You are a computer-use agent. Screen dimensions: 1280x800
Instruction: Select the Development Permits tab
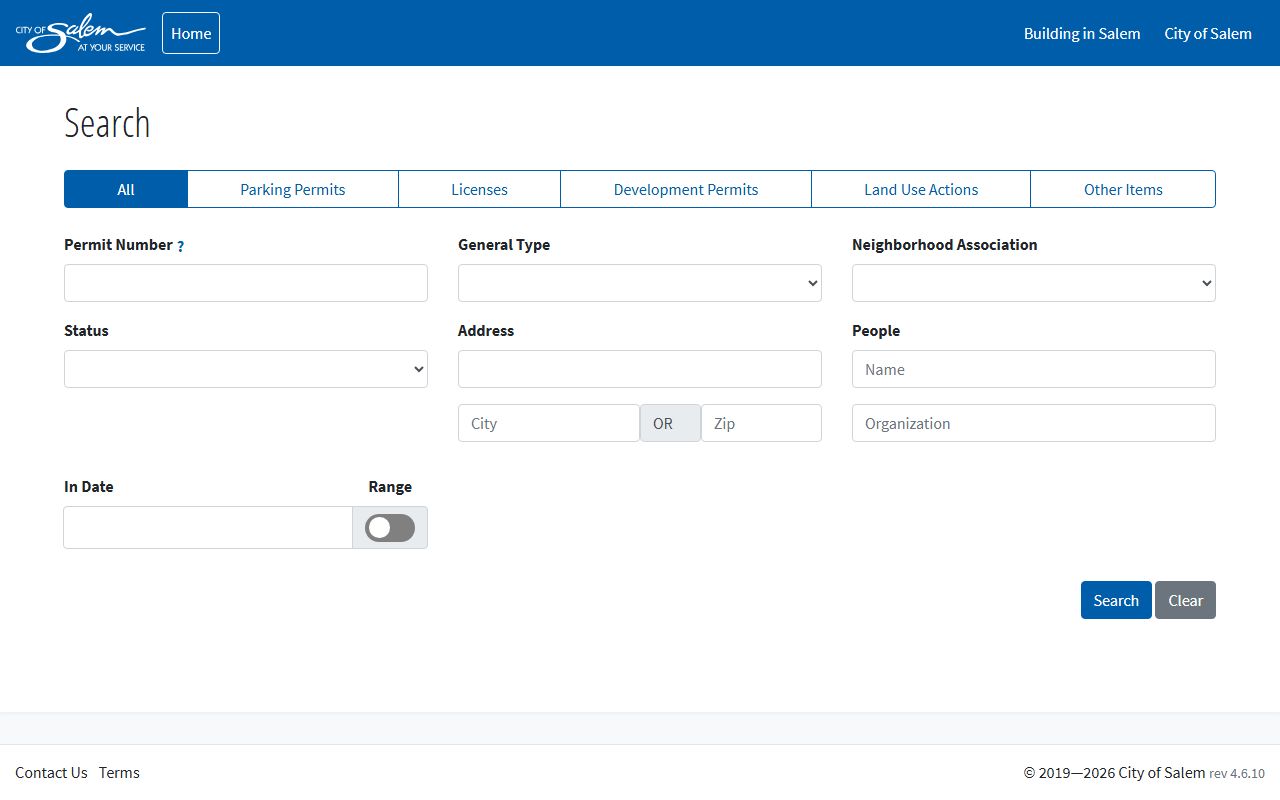[685, 189]
